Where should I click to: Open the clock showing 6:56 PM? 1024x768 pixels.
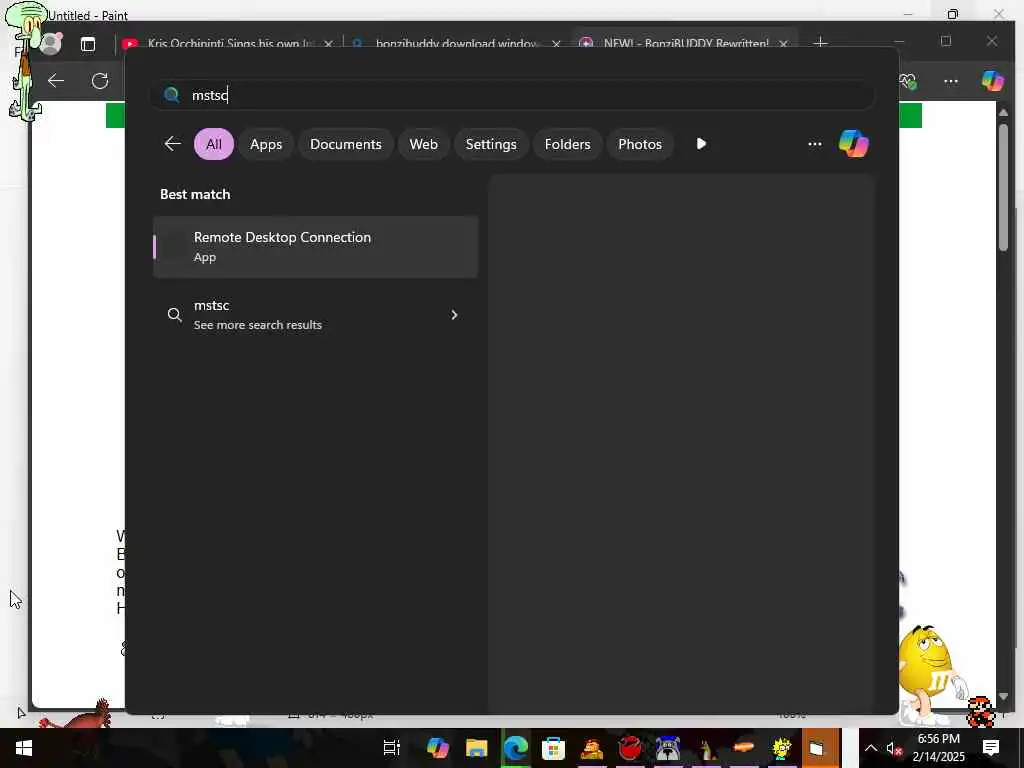938,748
